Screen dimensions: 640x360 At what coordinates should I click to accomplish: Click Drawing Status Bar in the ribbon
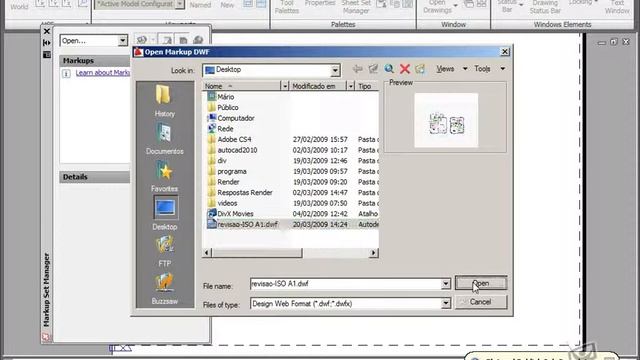[x=545, y=7]
